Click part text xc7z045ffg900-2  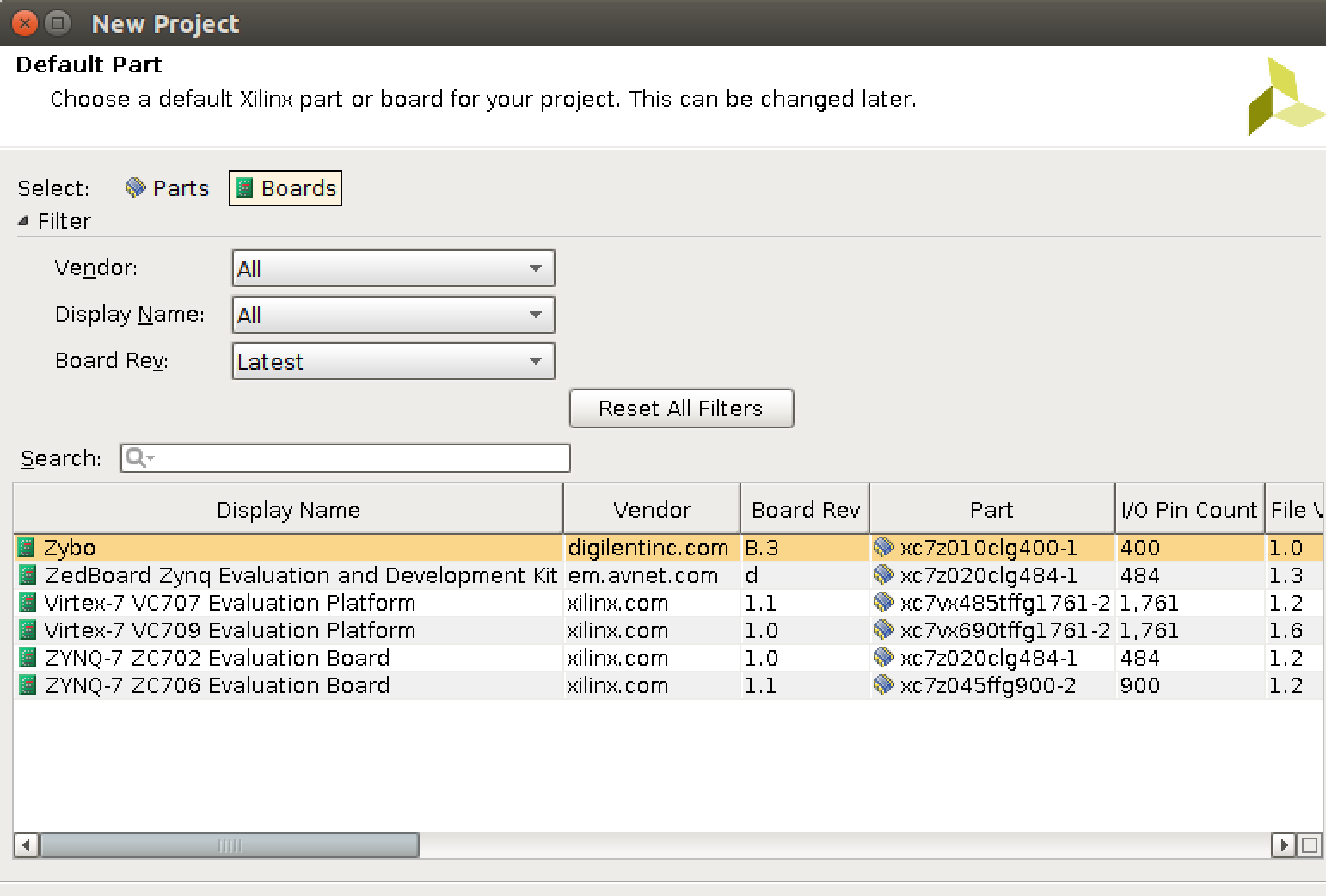click(988, 685)
